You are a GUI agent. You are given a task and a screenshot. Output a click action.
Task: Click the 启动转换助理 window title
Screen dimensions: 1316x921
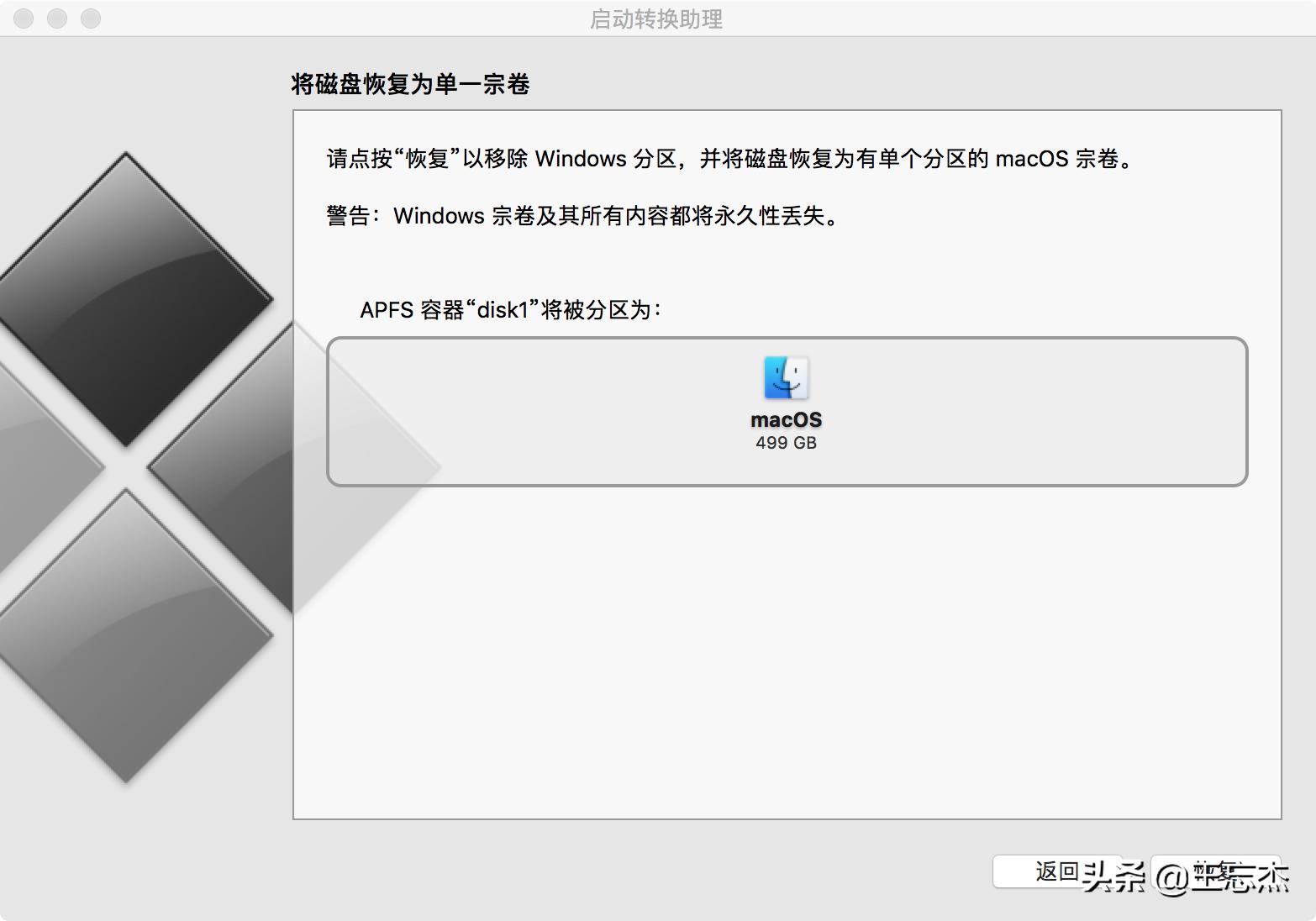(x=657, y=20)
